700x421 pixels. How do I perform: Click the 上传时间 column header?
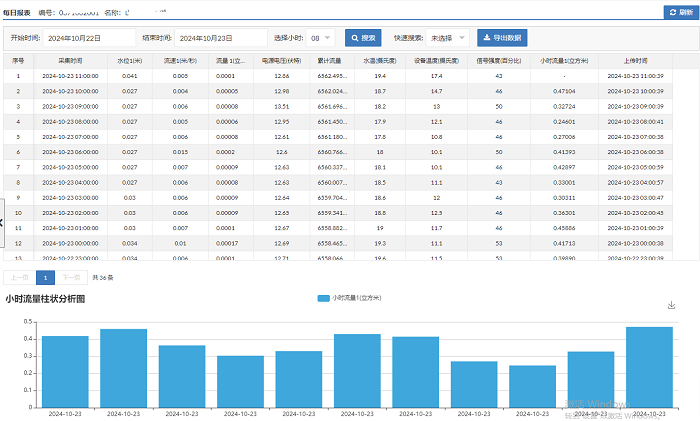pyautogui.click(x=638, y=60)
